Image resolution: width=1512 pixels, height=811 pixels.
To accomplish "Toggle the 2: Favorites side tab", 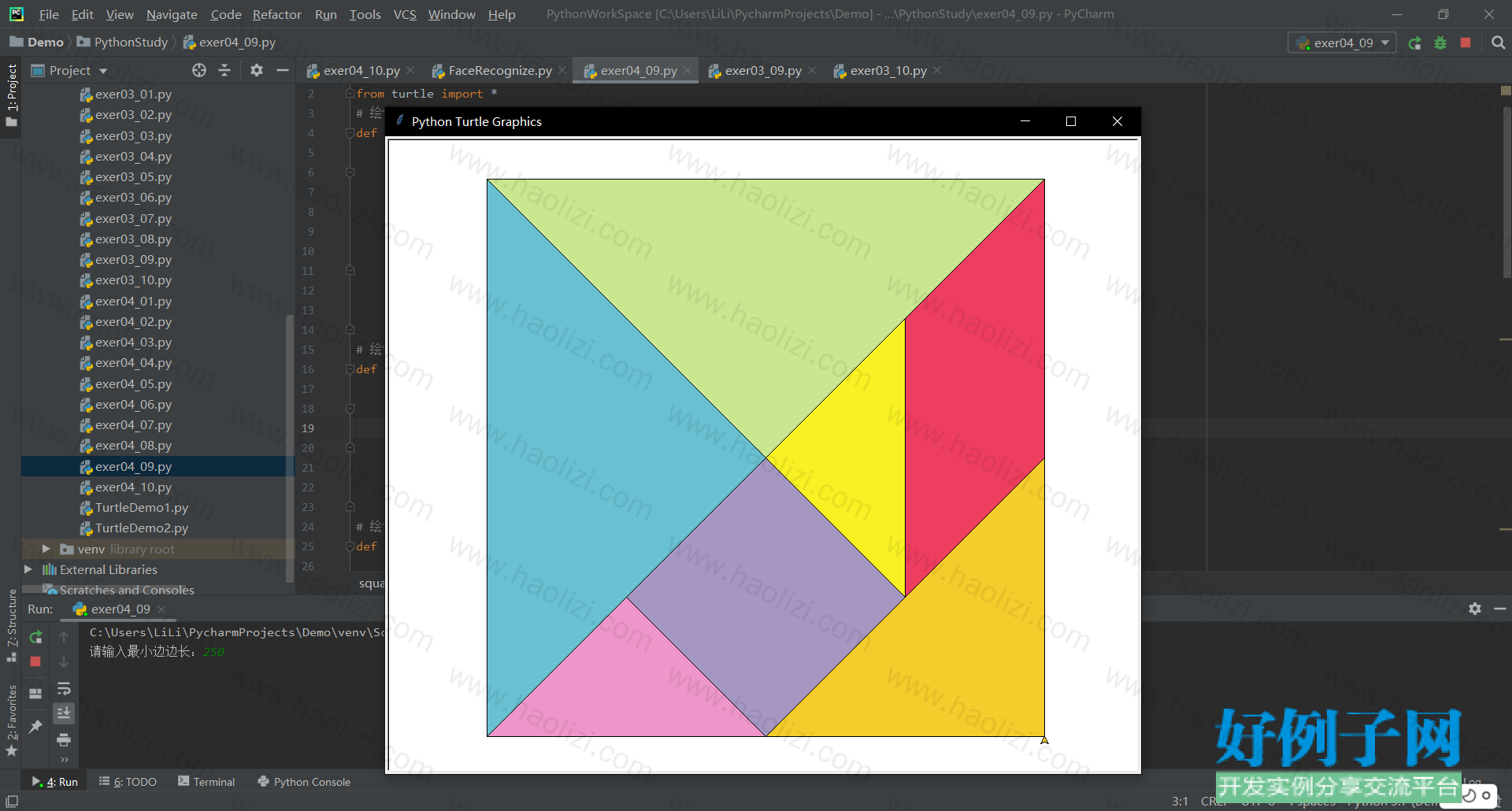I will pyautogui.click(x=11, y=720).
